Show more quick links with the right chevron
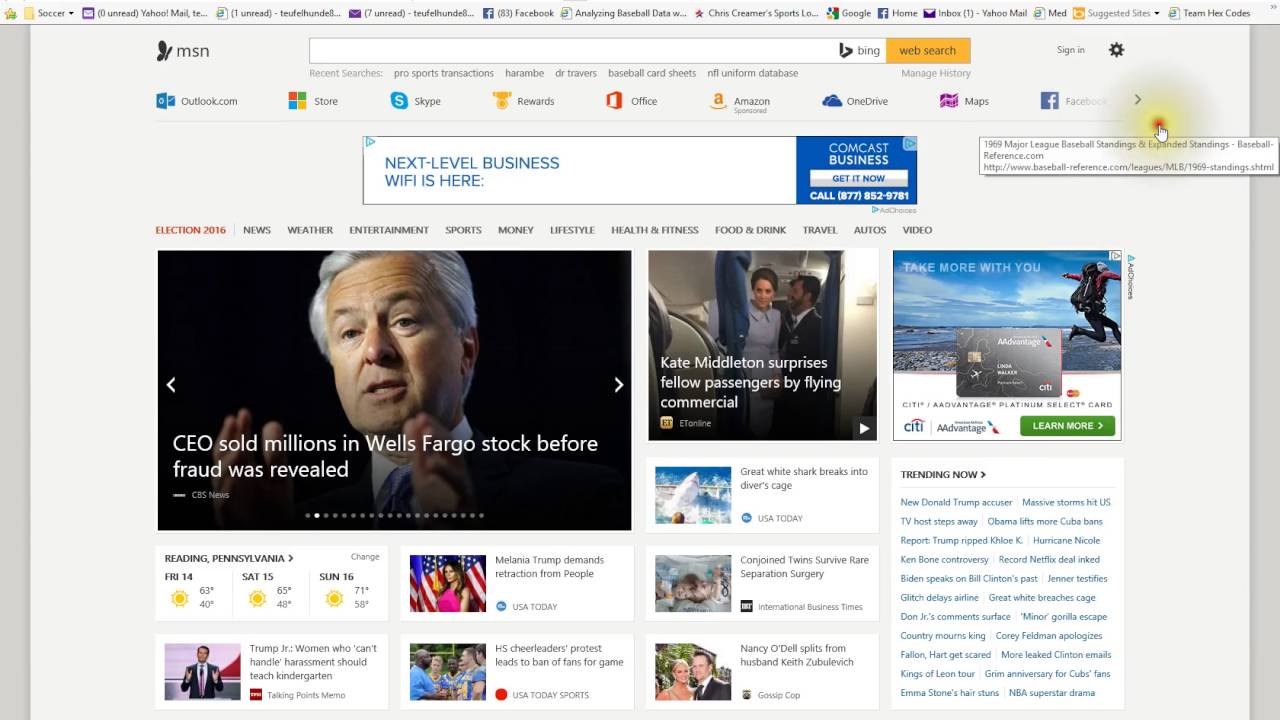 1137,100
